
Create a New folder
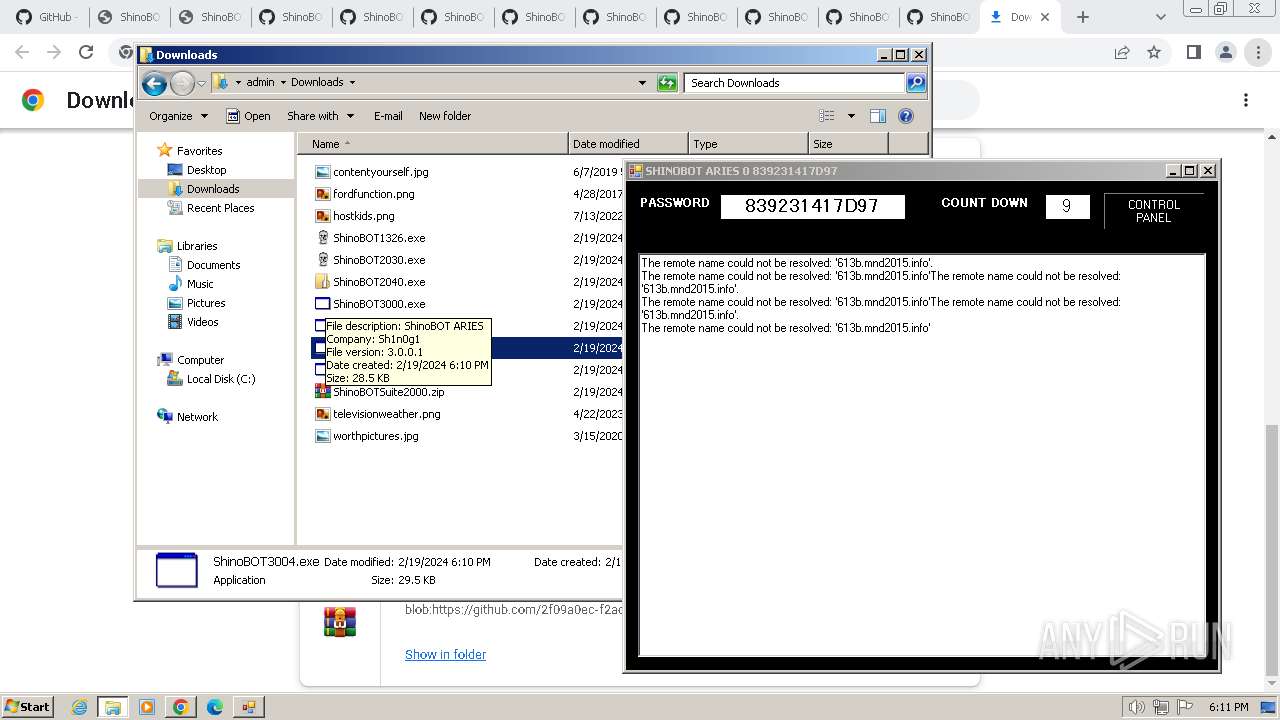pos(445,116)
